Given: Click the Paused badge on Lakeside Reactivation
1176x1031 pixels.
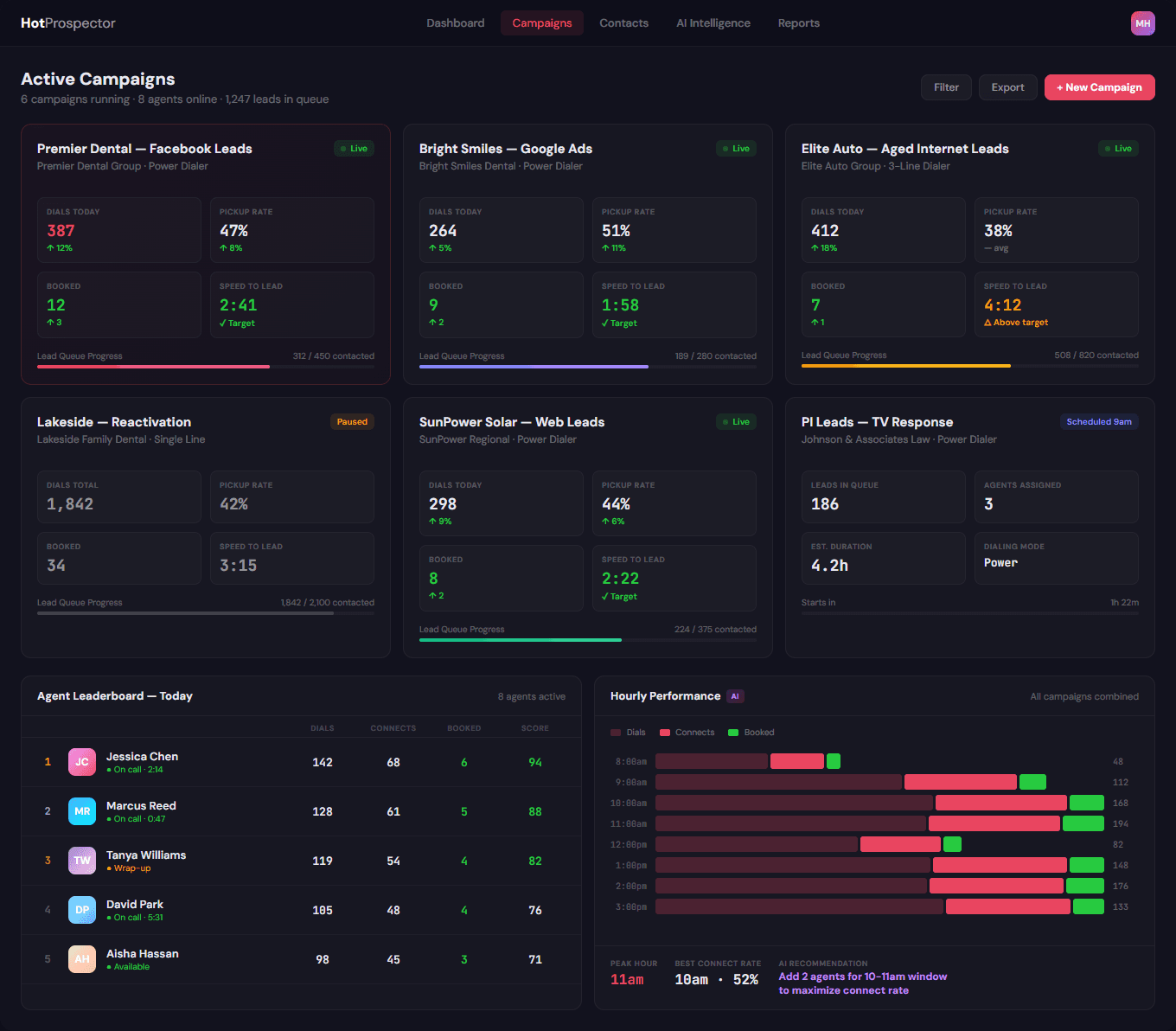Looking at the screenshot, I should pos(352,421).
